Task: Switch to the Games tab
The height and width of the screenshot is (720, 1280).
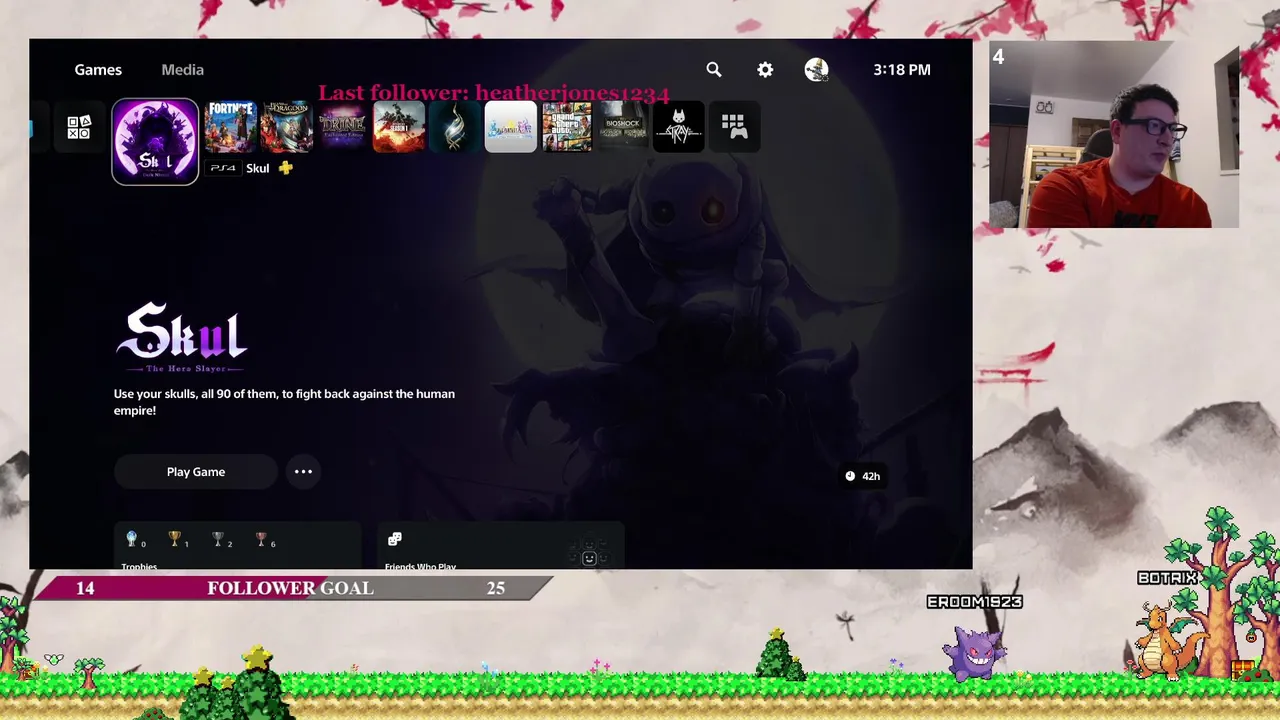Action: point(98,69)
